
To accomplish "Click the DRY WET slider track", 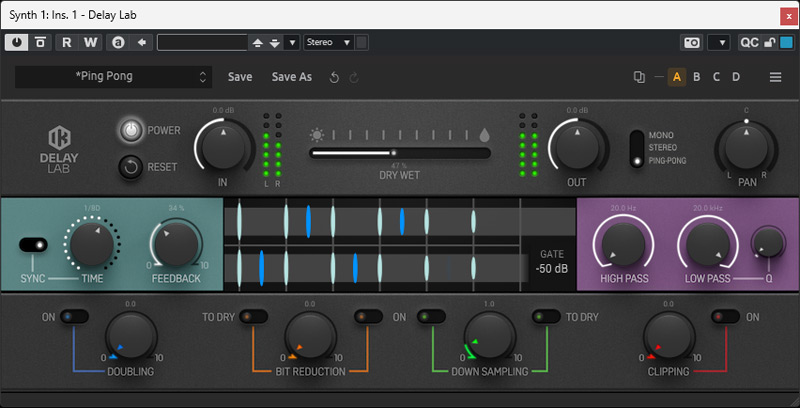I will (x=400, y=153).
